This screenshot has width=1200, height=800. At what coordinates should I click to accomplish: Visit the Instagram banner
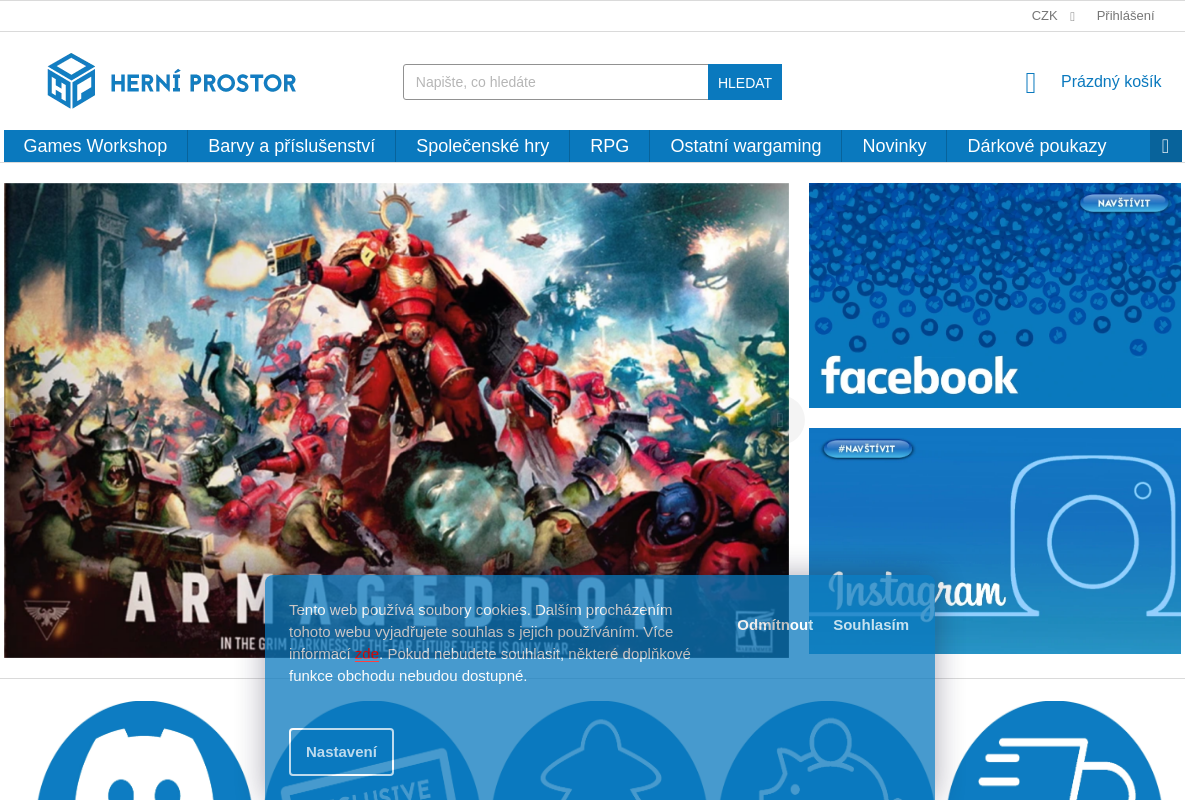click(995, 541)
